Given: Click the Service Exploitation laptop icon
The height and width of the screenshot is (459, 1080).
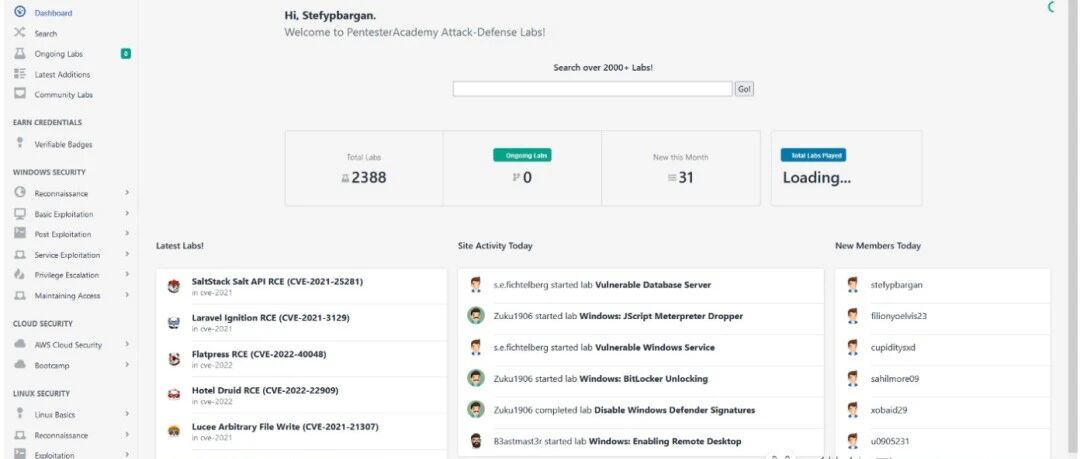Looking at the screenshot, I should [20, 254].
